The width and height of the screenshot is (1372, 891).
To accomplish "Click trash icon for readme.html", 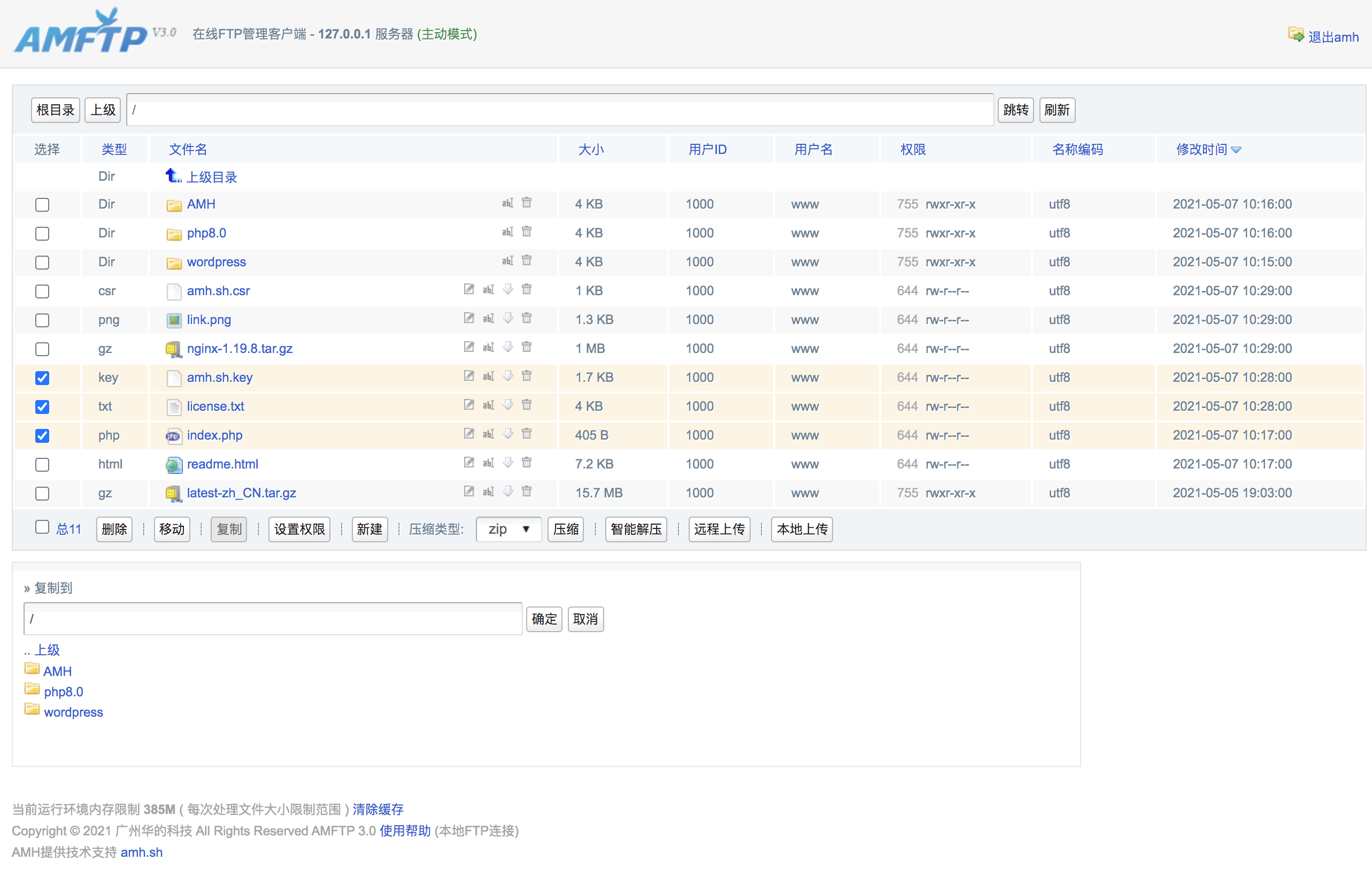I will 526,462.
